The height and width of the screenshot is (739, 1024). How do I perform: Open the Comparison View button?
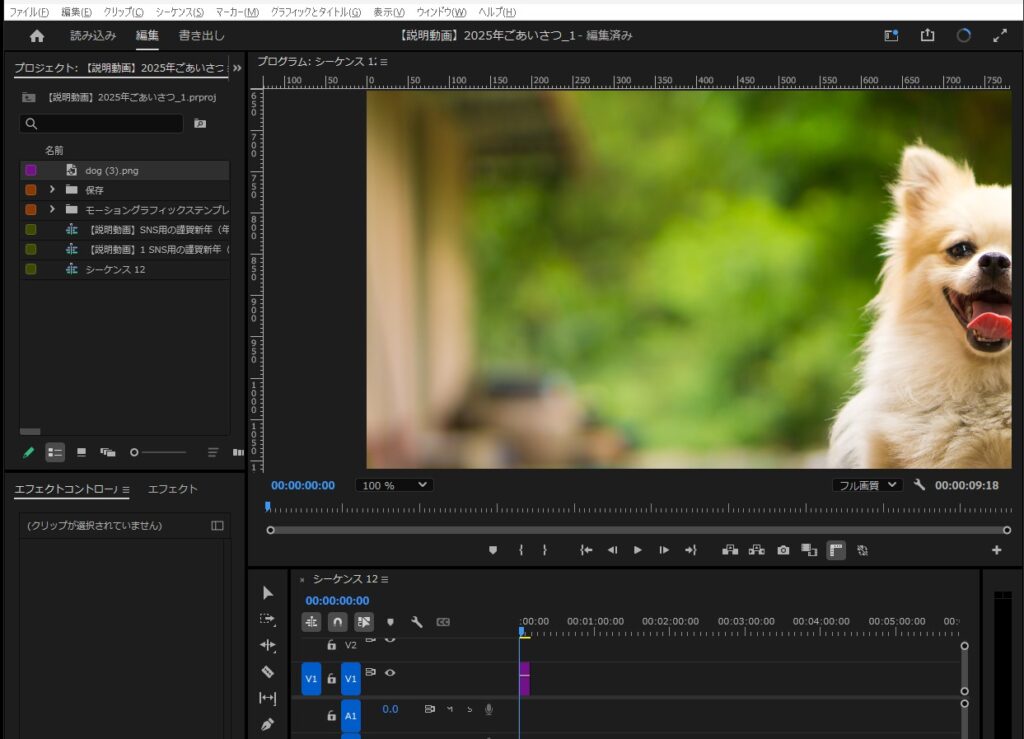(x=809, y=550)
